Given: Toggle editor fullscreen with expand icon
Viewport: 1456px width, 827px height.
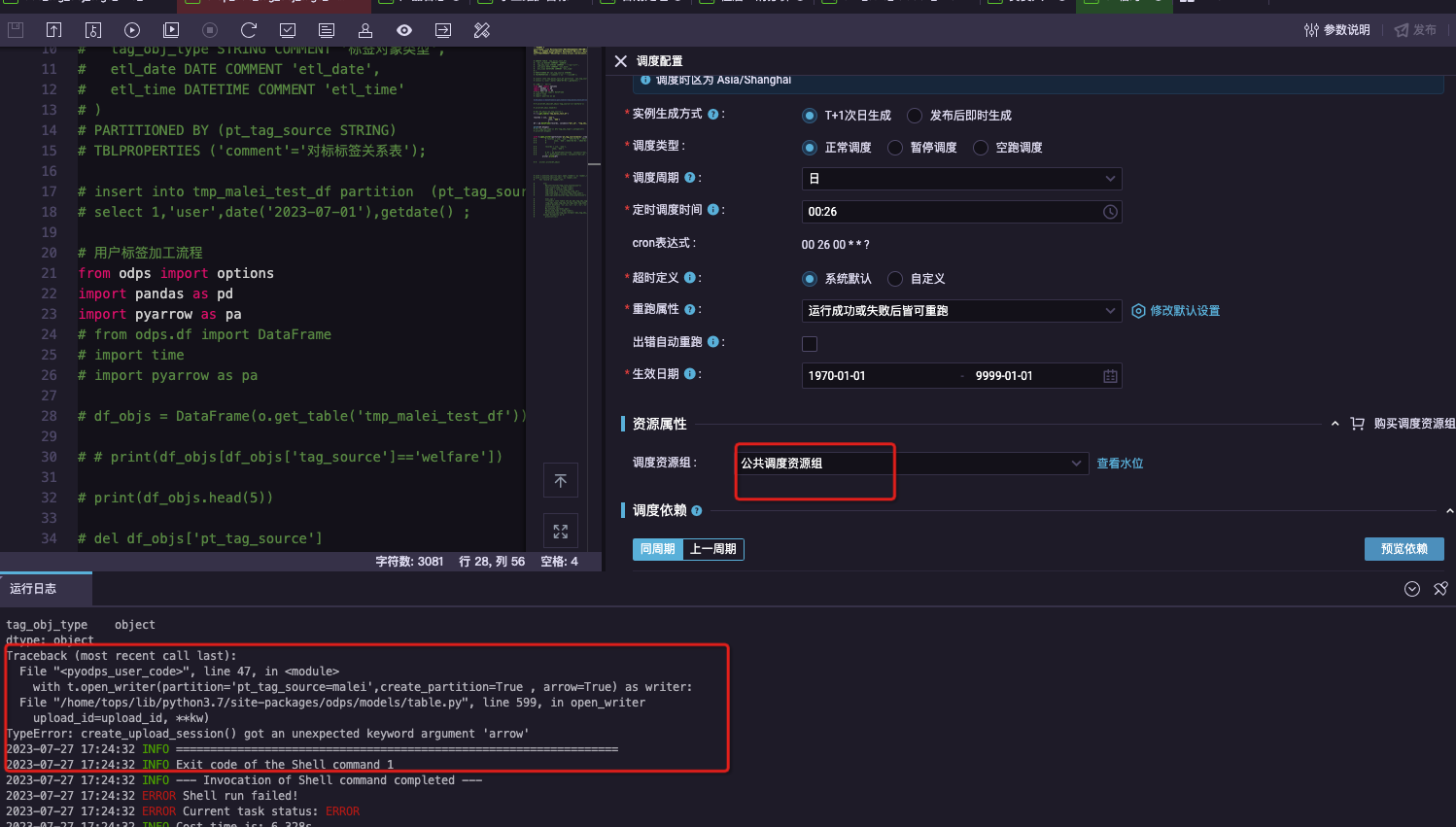Looking at the screenshot, I should (x=561, y=532).
